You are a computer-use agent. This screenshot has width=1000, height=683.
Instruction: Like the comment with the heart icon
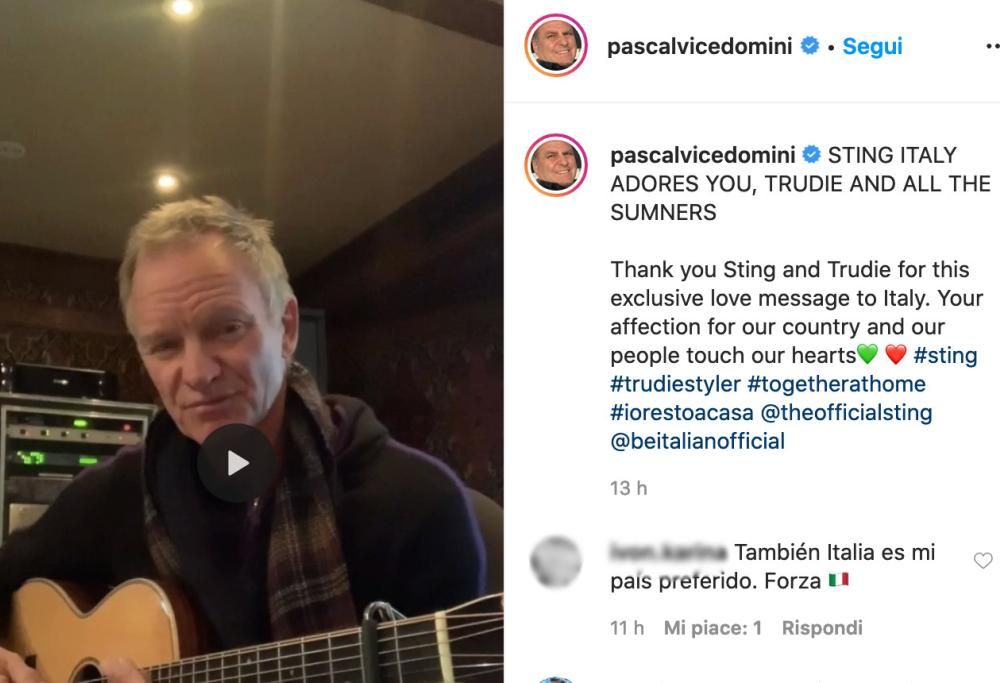coord(983,561)
